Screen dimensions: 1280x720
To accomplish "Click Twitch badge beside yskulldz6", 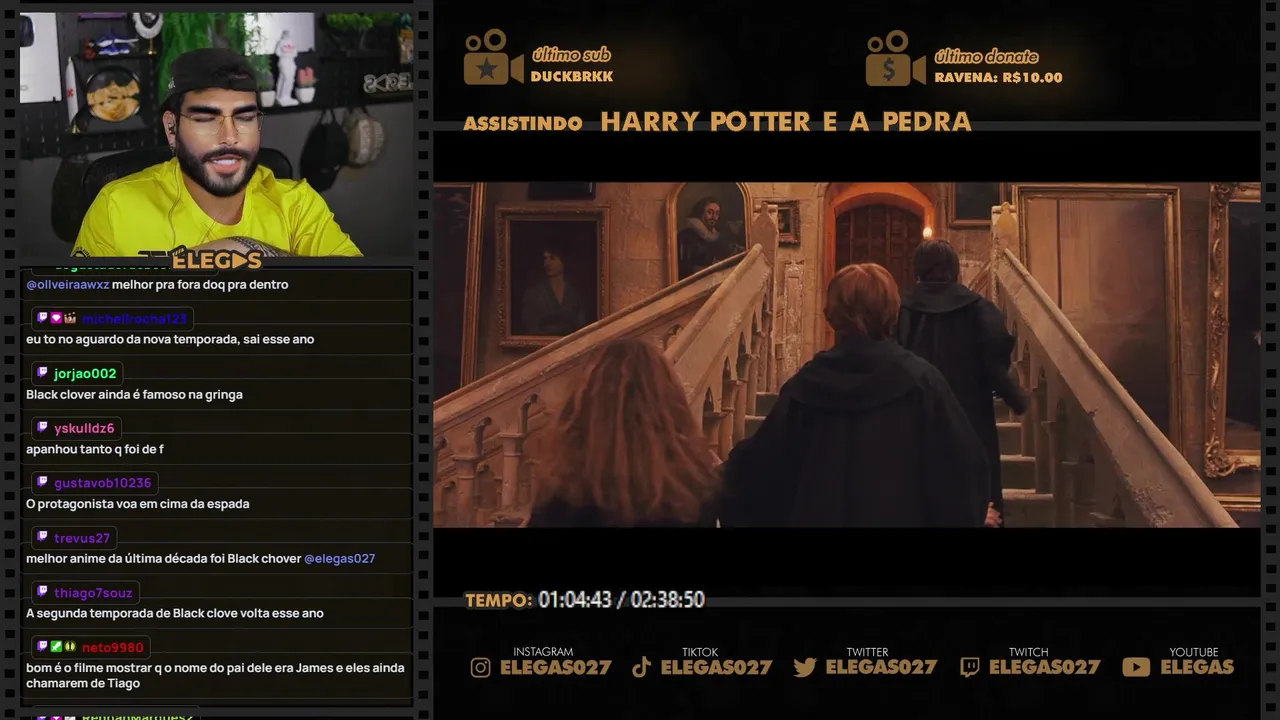I will [x=42, y=428].
